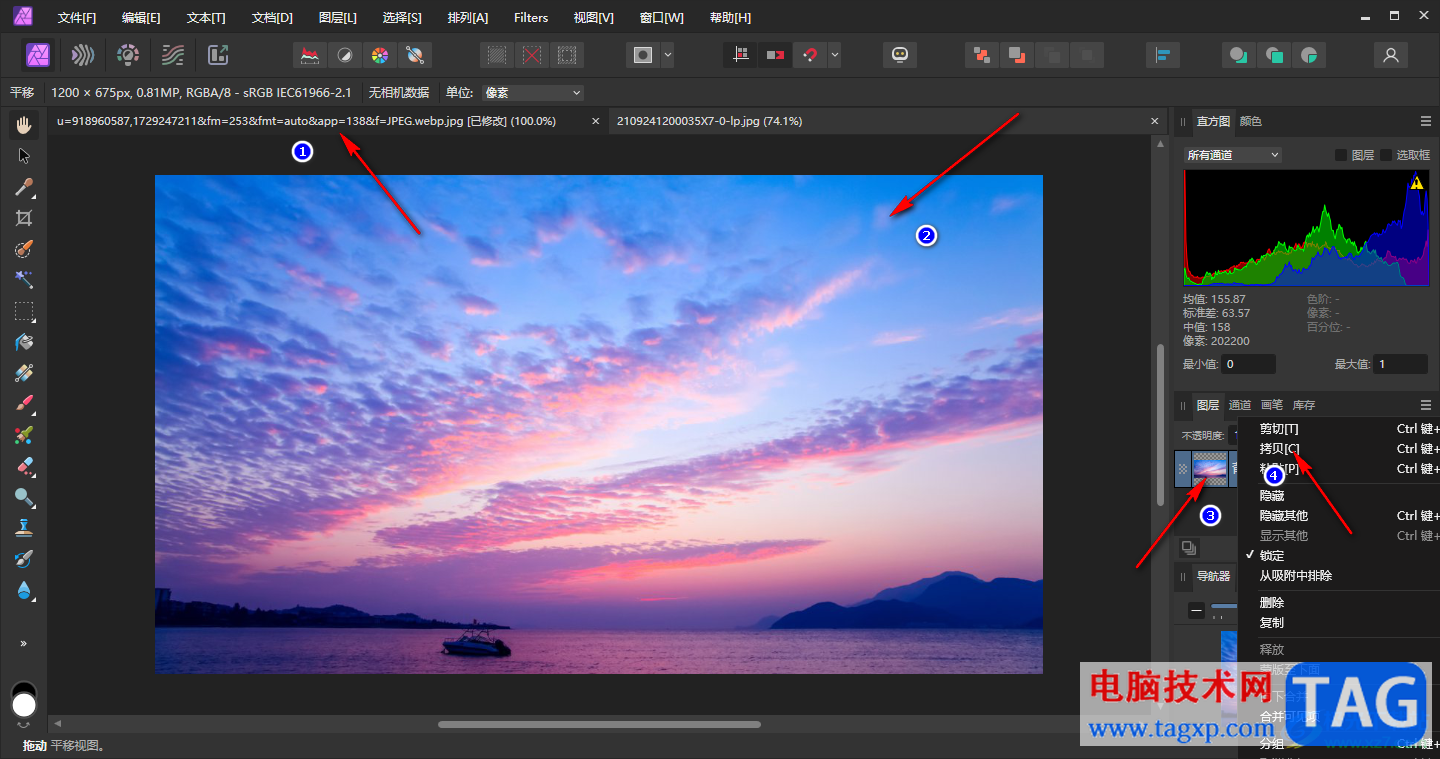Click the 最小值 input field

coord(1248,365)
